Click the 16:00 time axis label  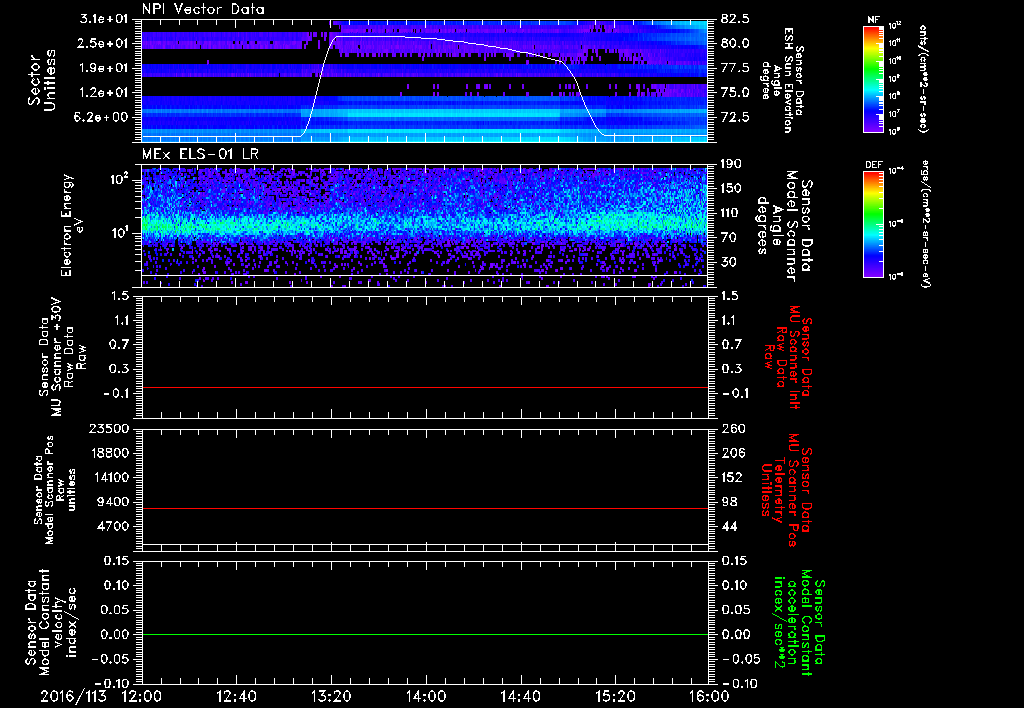point(709,696)
